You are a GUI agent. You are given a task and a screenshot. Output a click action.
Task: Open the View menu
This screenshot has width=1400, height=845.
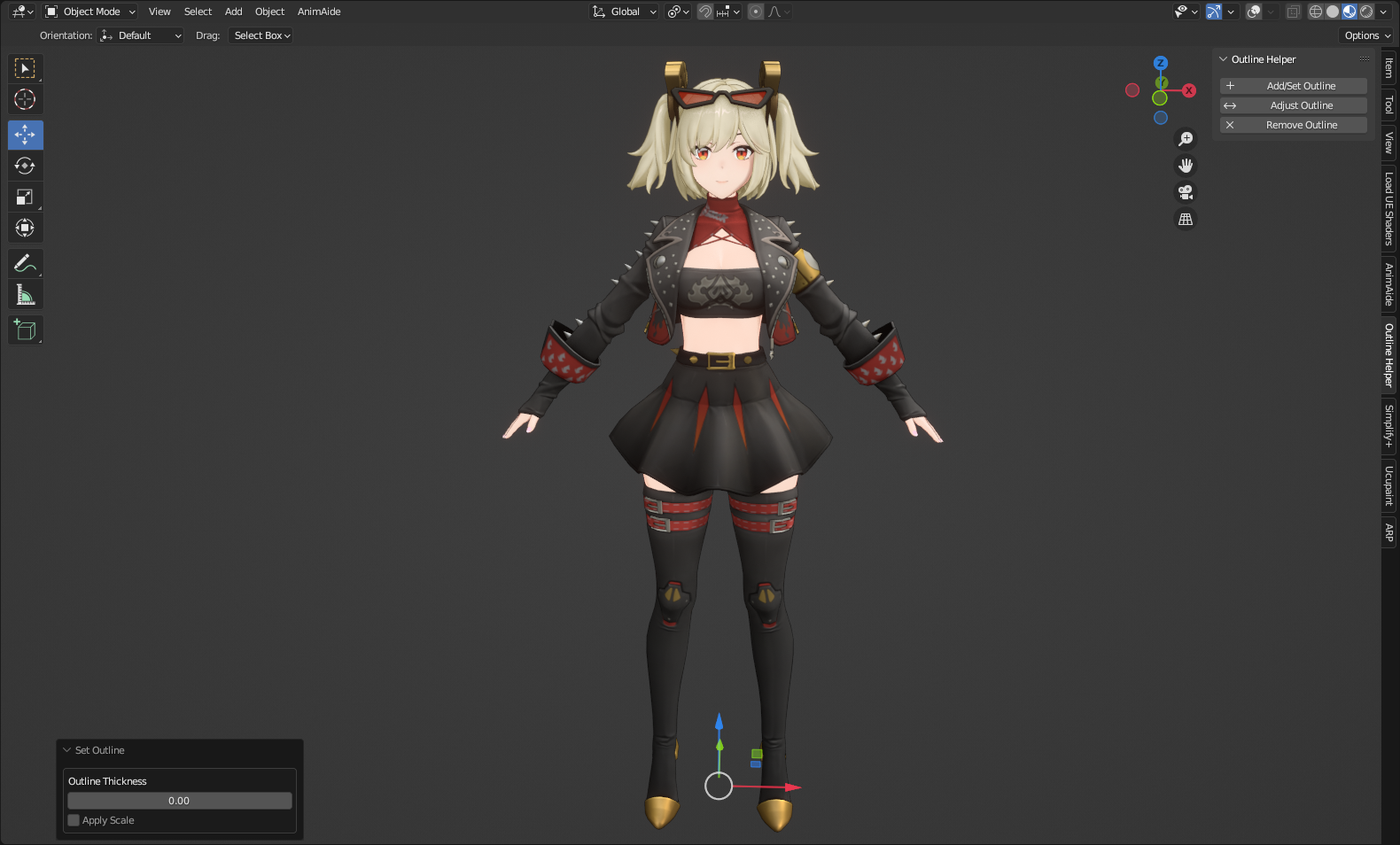(x=159, y=12)
